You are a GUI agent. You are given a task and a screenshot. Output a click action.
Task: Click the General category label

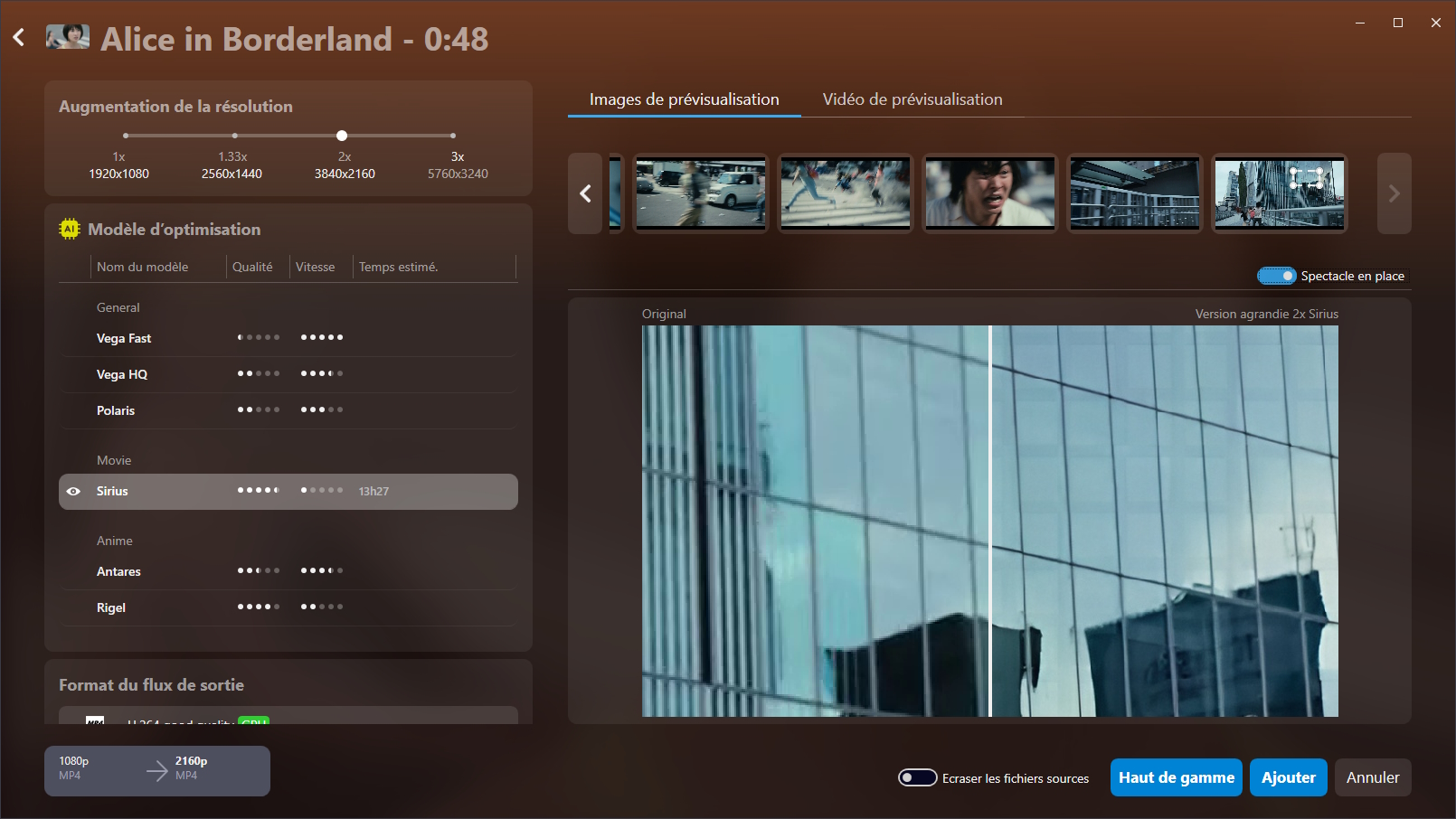pos(118,307)
